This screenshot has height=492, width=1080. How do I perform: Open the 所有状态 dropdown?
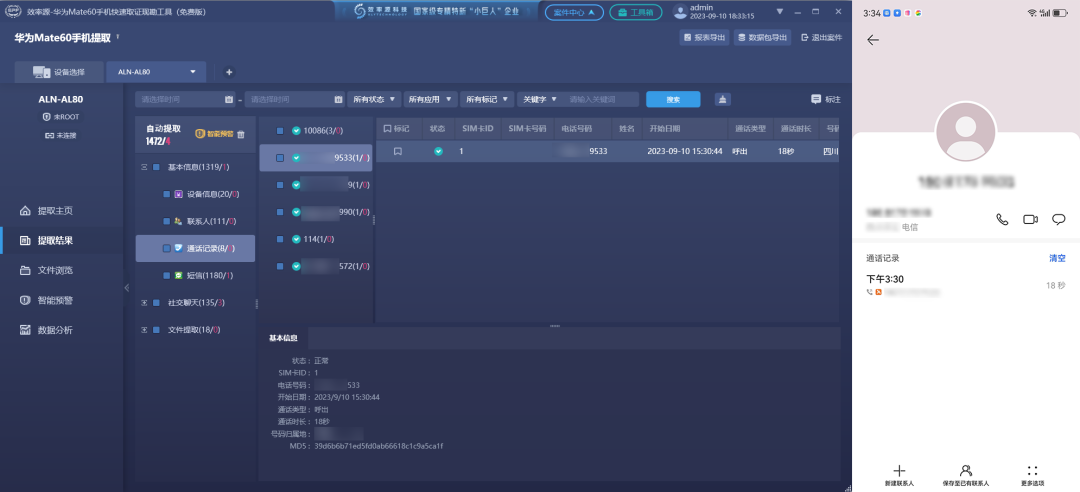pos(374,99)
